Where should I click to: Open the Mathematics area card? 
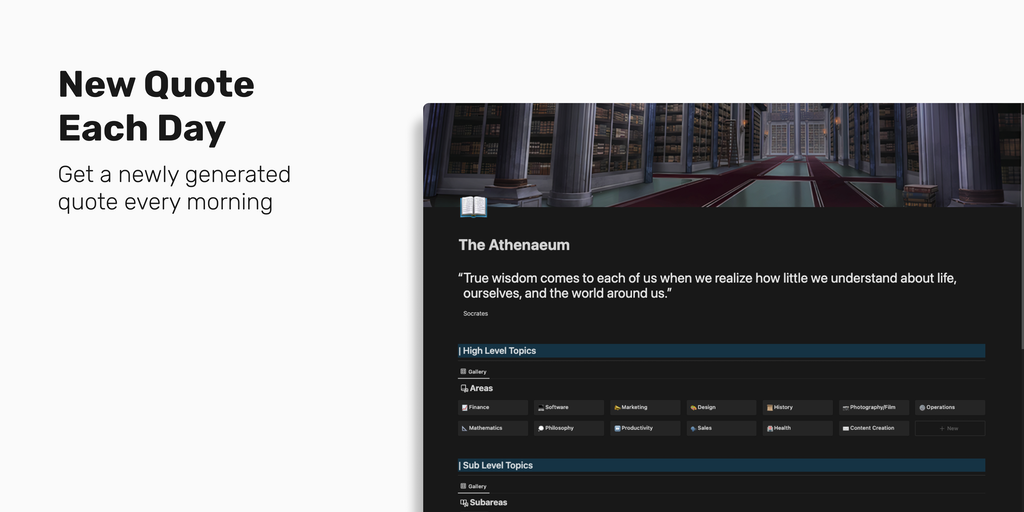(492, 428)
